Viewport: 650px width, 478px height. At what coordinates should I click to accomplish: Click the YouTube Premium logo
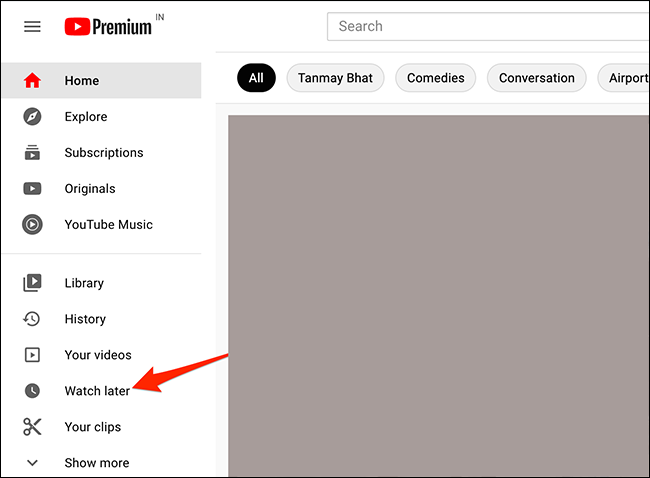(x=108, y=27)
